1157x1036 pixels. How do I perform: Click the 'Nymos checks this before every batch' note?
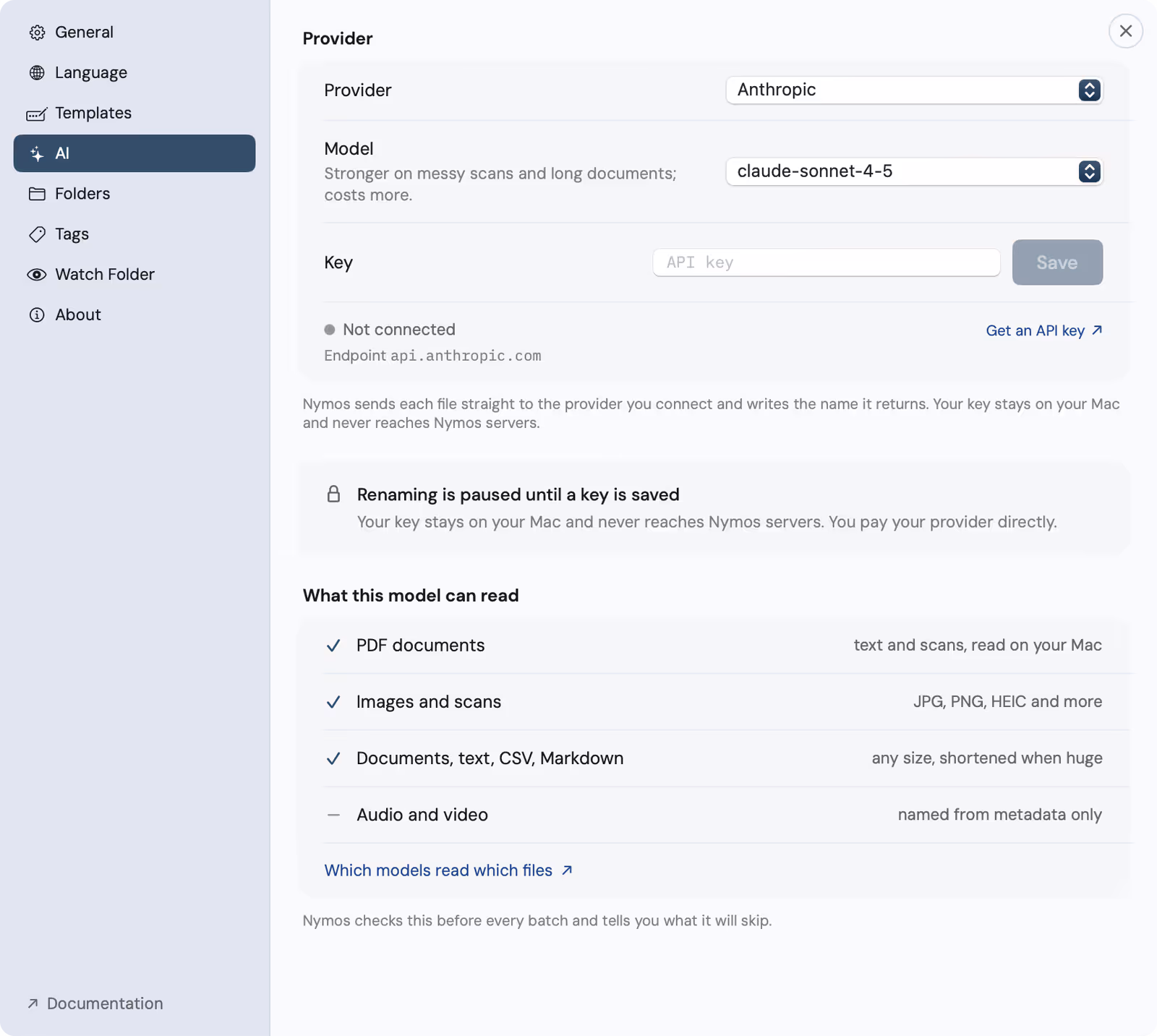(x=537, y=921)
